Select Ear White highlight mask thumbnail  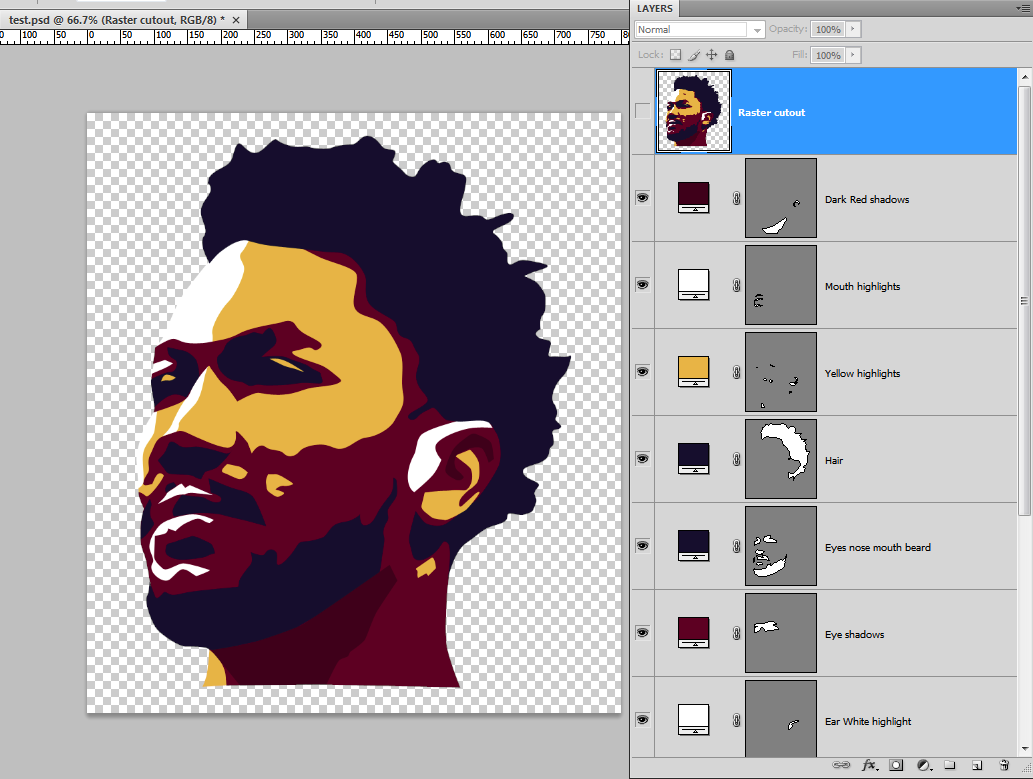click(x=781, y=718)
